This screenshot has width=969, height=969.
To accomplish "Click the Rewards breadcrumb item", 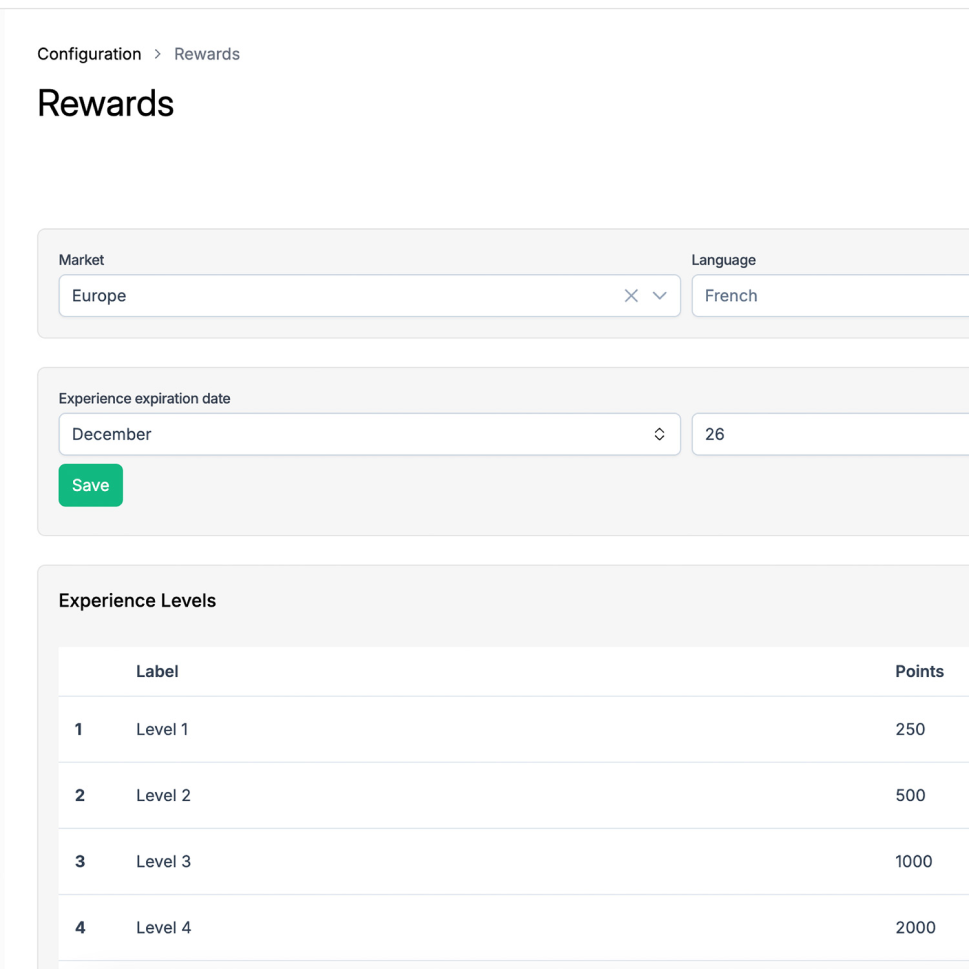I will (x=207, y=54).
